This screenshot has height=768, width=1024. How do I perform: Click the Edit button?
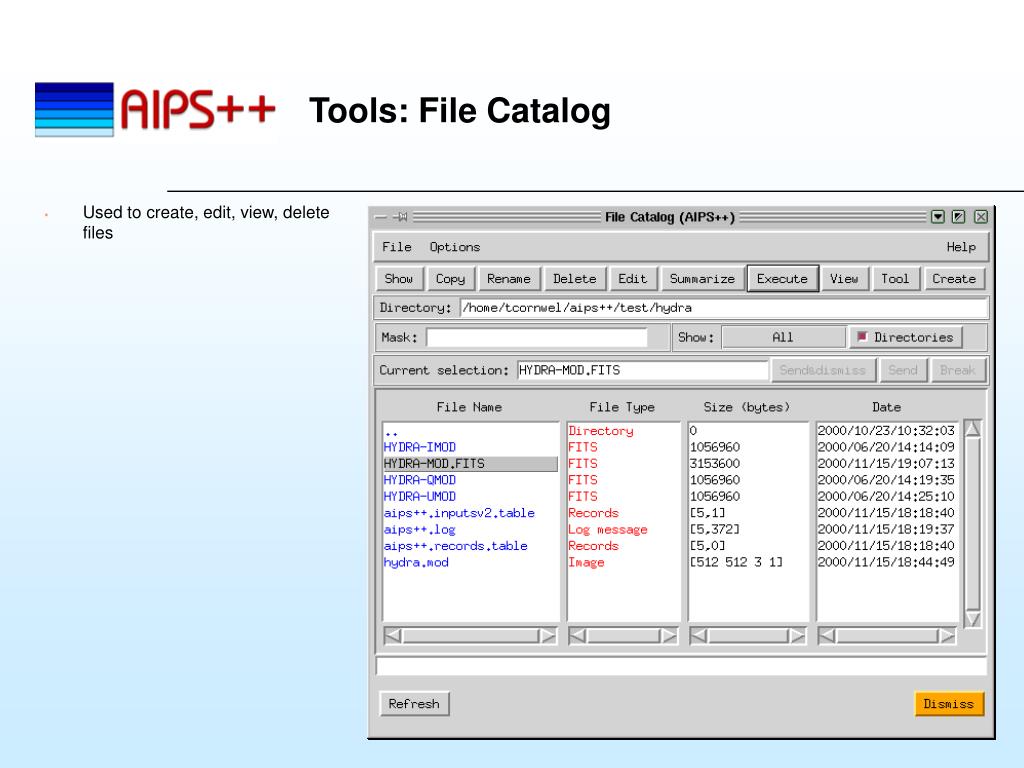pyautogui.click(x=633, y=279)
